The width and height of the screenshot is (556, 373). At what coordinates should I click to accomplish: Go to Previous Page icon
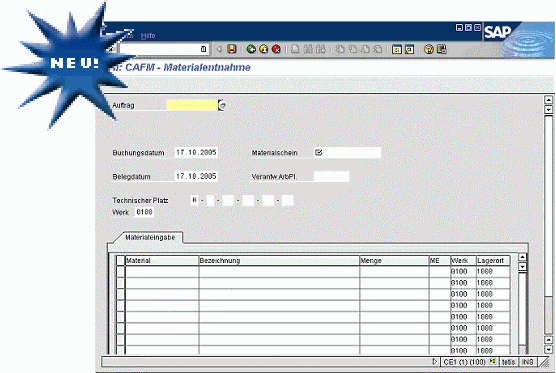click(x=352, y=49)
